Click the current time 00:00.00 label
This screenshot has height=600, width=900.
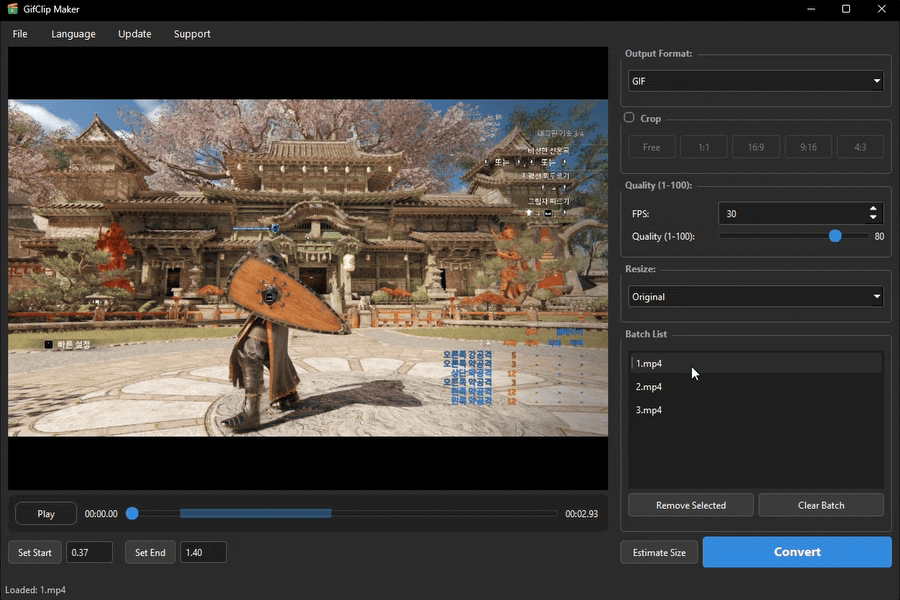pos(101,514)
